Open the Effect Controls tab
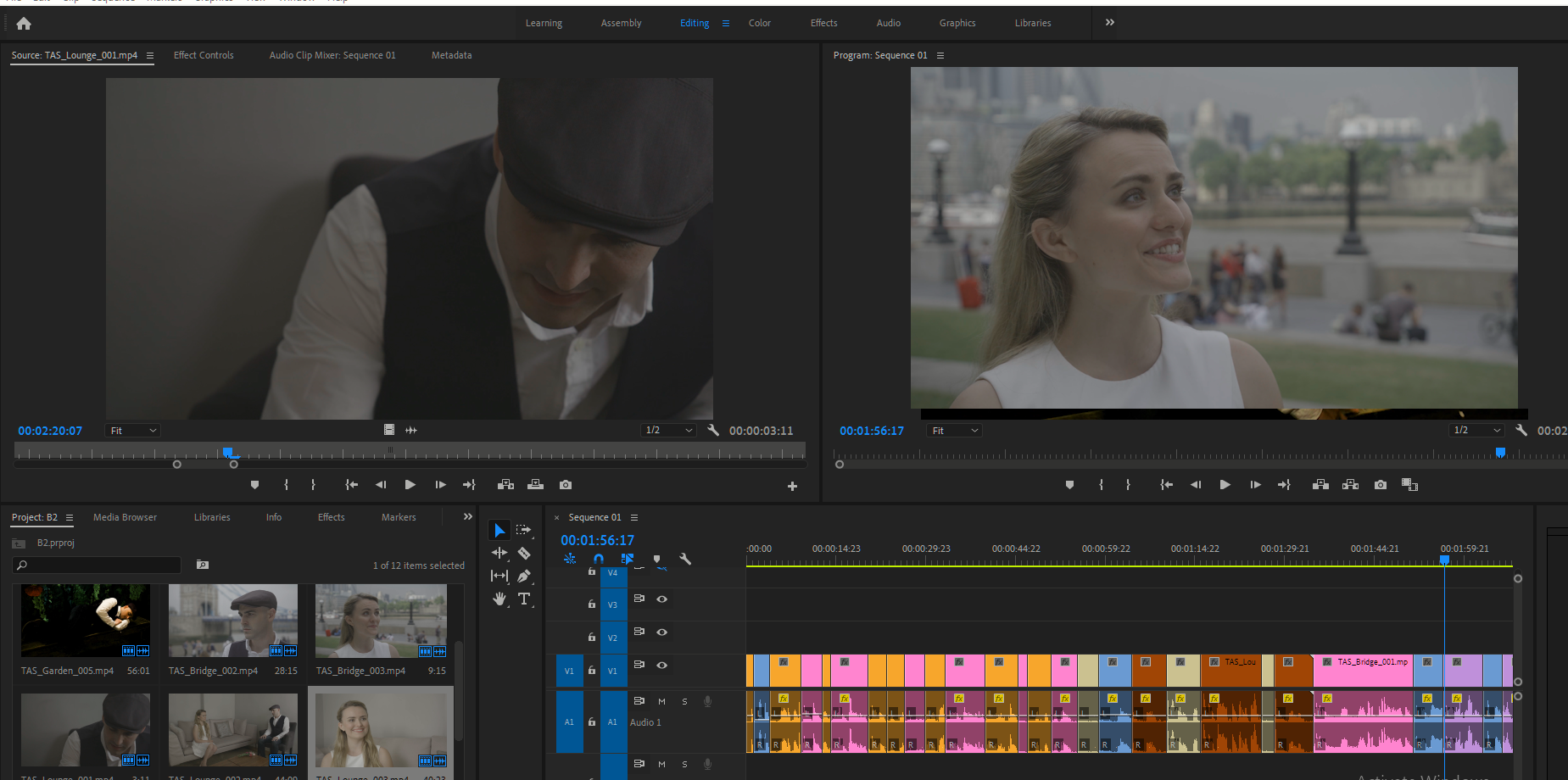This screenshot has height=780, width=1568. click(204, 55)
